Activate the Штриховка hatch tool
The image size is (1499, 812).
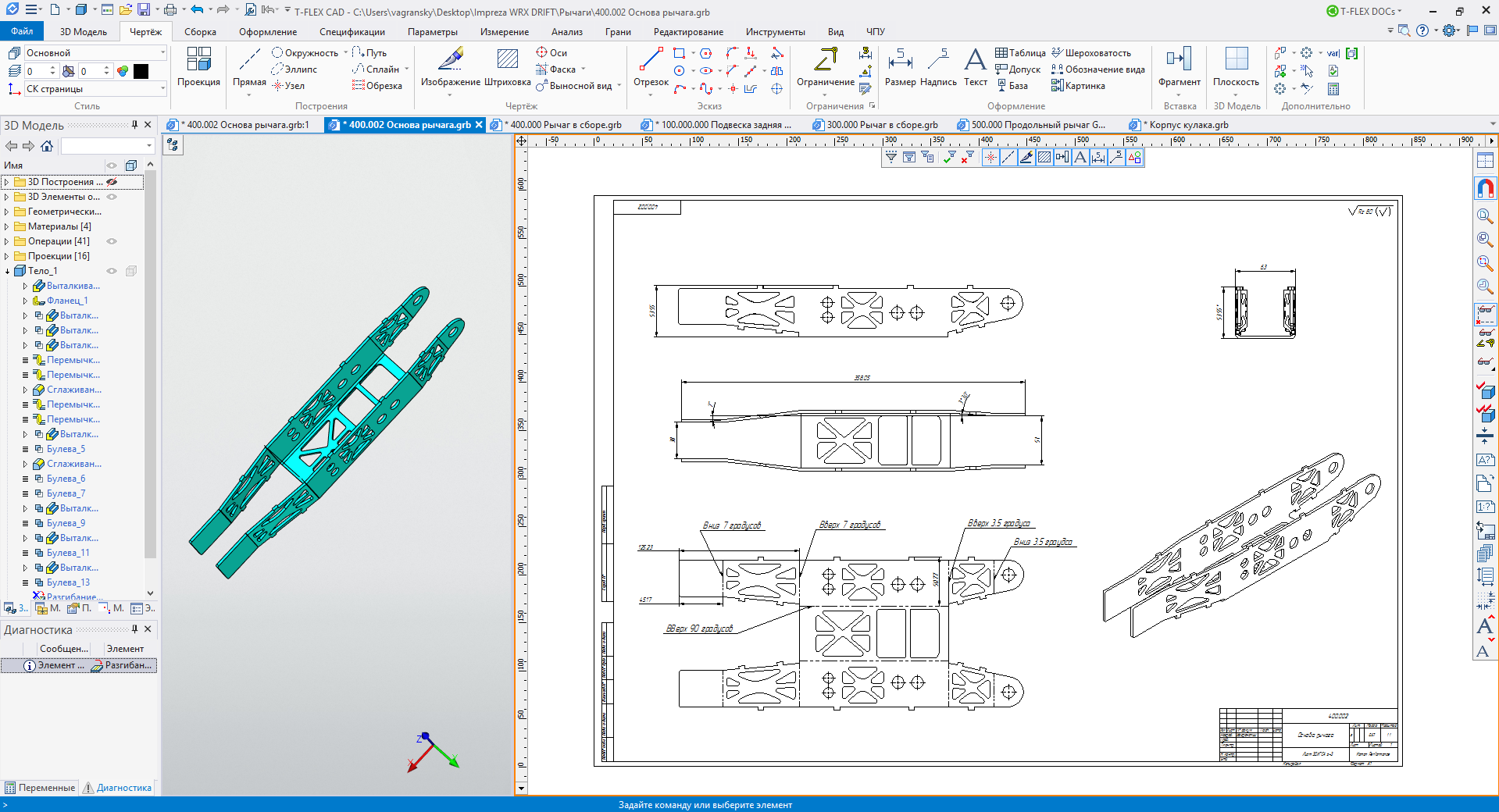(x=507, y=66)
